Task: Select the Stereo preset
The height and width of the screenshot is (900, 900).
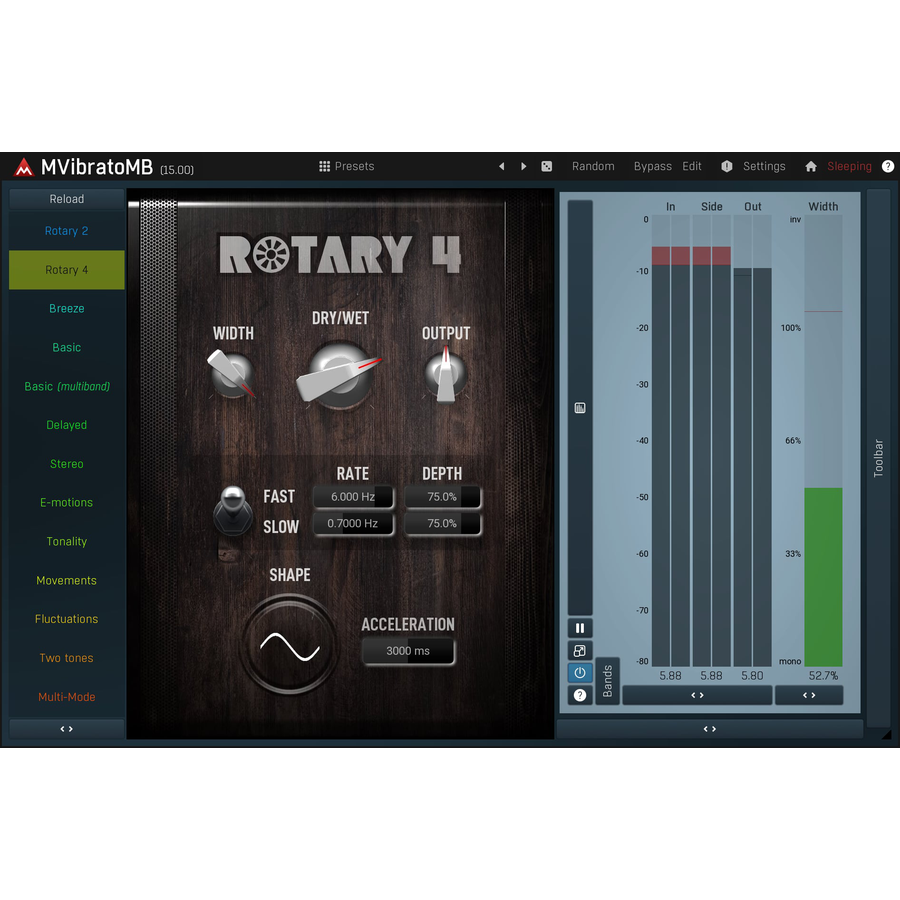Action: pyautogui.click(x=67, y=464)
